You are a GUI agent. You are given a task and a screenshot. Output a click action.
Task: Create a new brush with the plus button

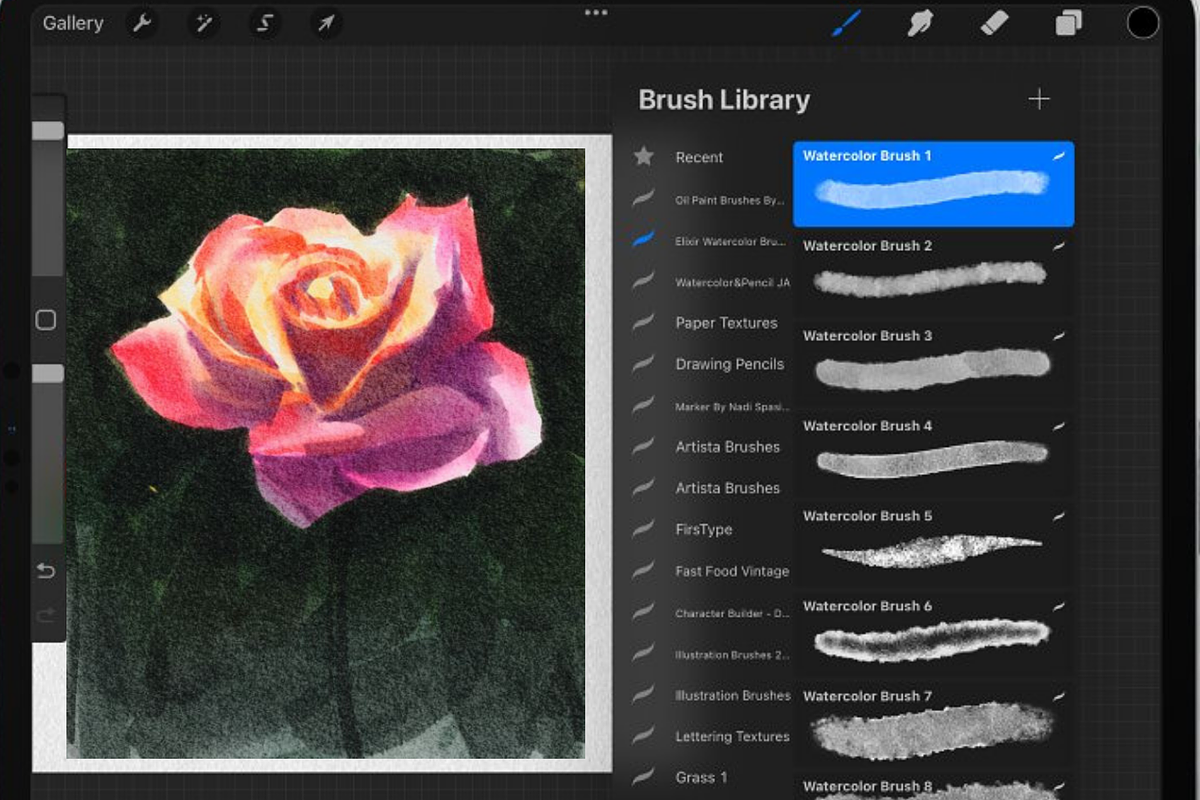click(1039, 98)
